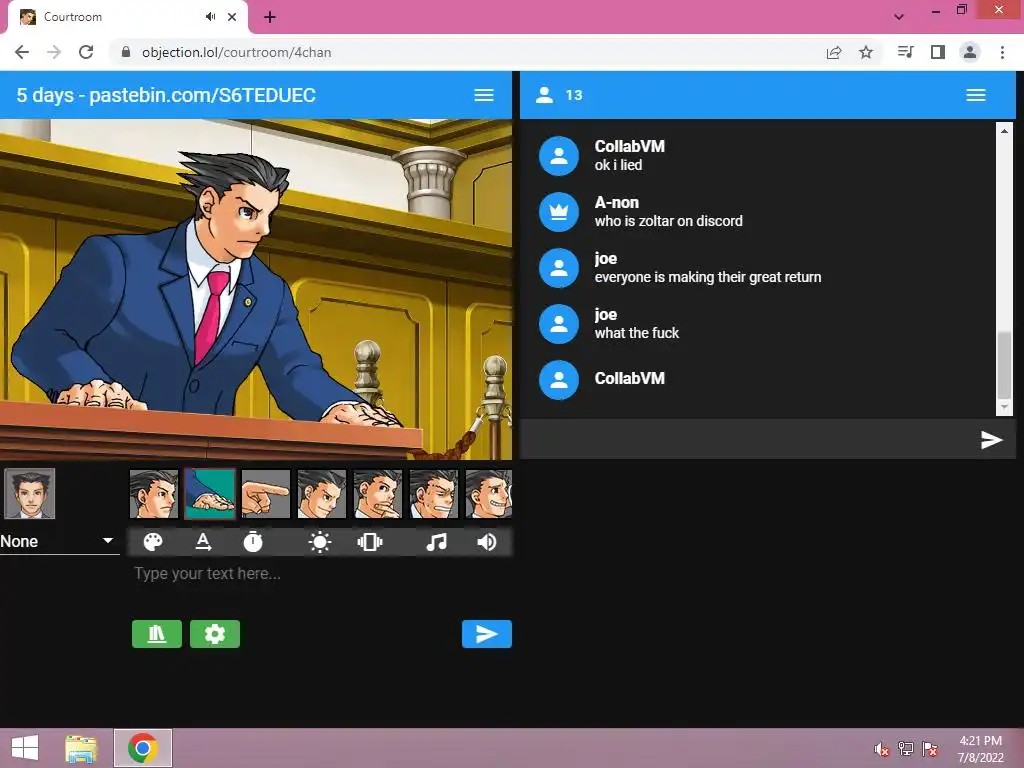Insert a flash effect via the sun icon
1024x768 pixels.
click(x=319, y=542)
